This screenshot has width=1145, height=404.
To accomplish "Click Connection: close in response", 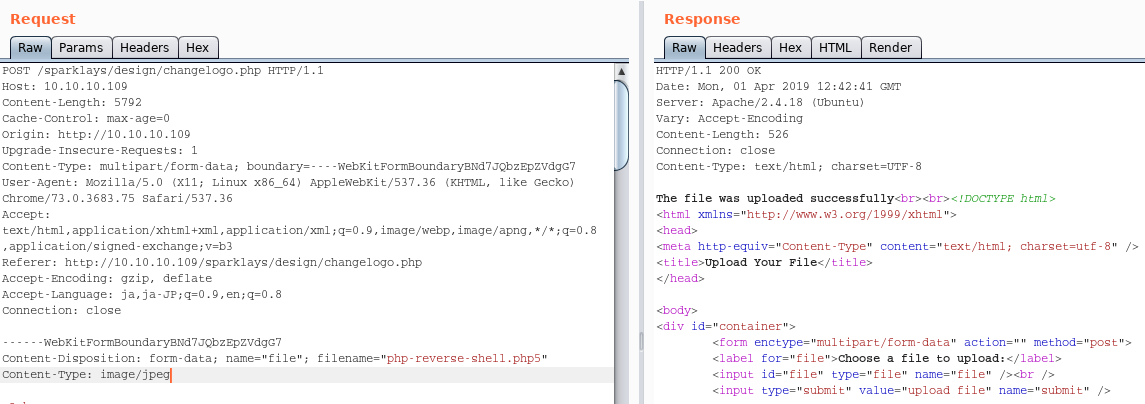I will [716, 150].
